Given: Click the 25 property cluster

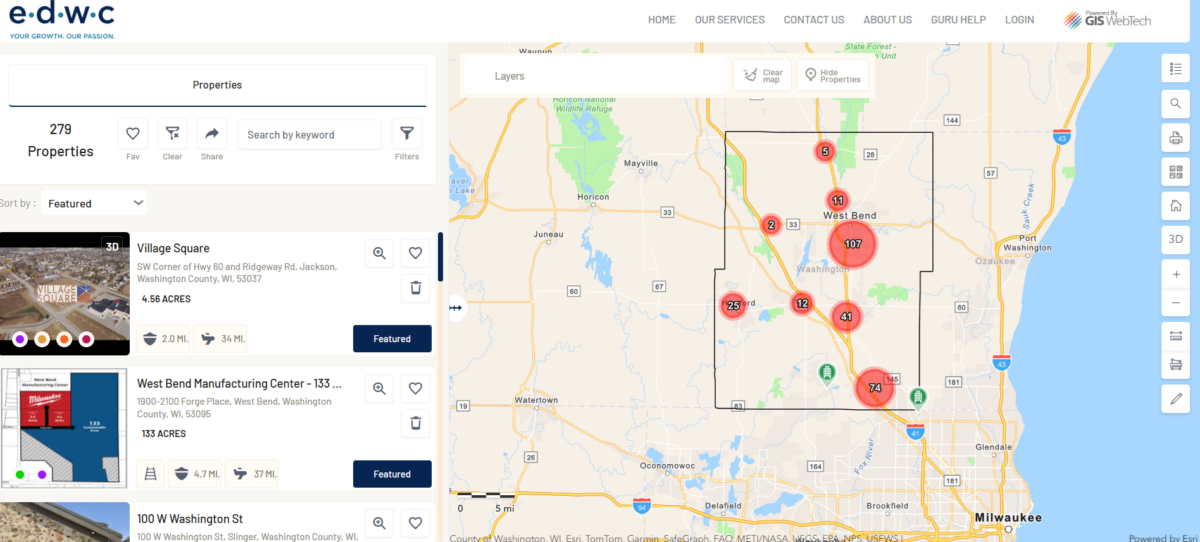Looking at the screenshot, I should pyautogui.click(x=733, y=306).
